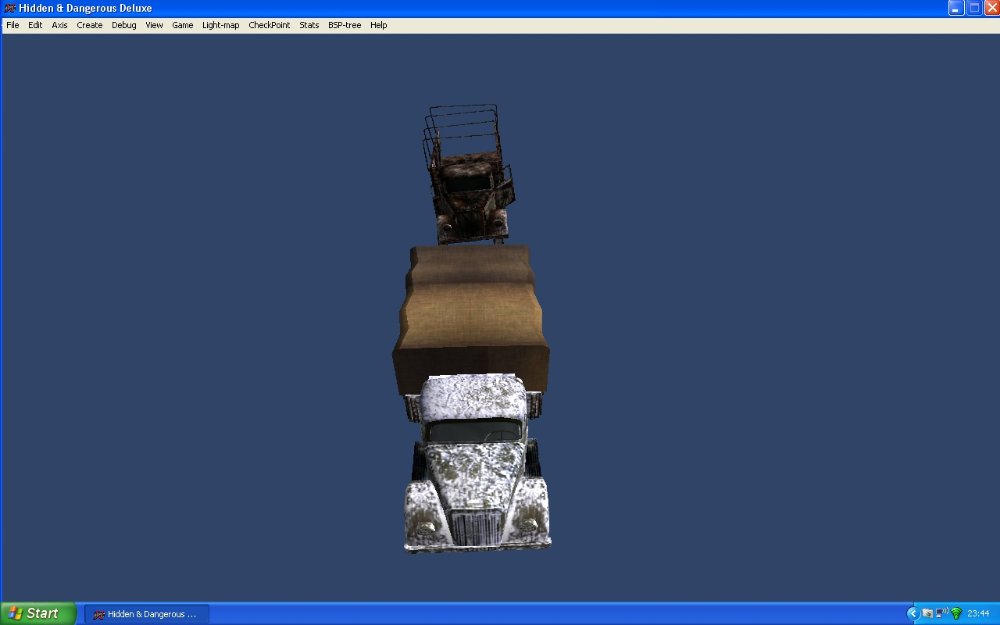Open the File menu
This screenshot has height=625, width=1000.
pos(13,25)
